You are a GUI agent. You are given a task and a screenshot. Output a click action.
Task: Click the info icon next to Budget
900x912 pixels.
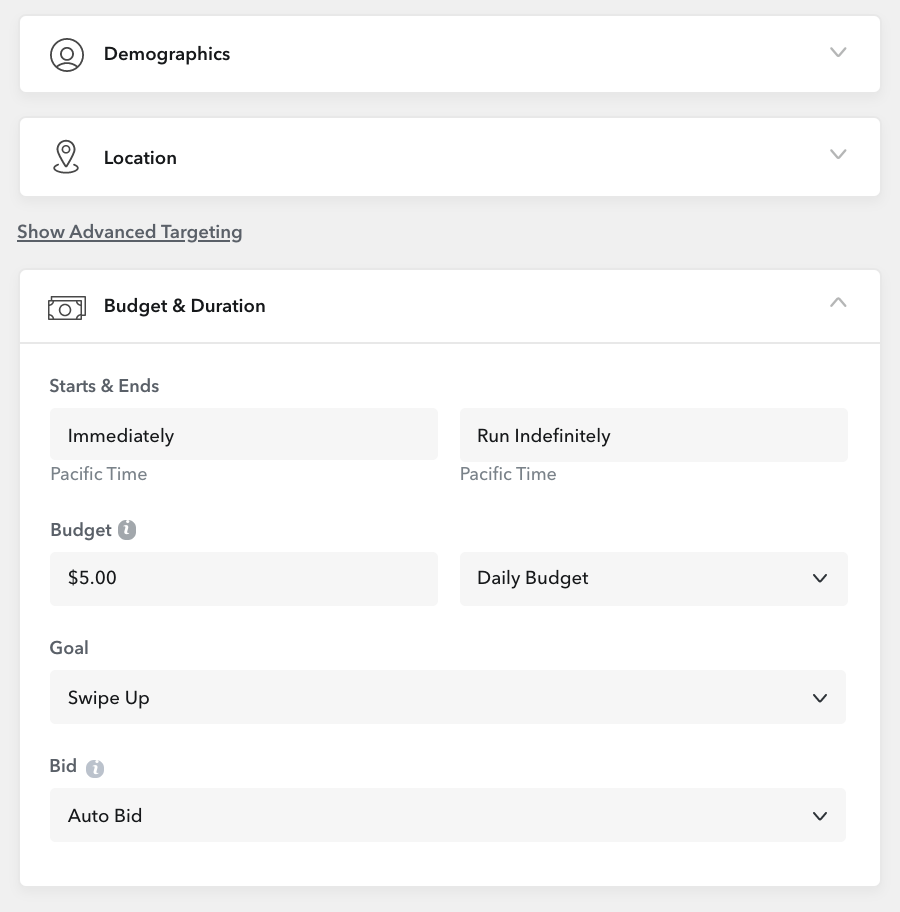tap(126, 530)
